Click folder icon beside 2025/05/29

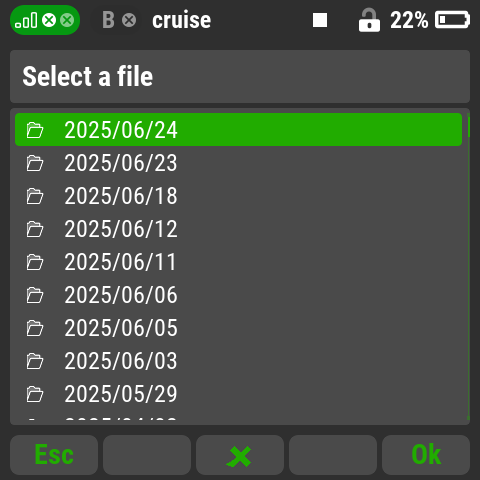(35, 394)
